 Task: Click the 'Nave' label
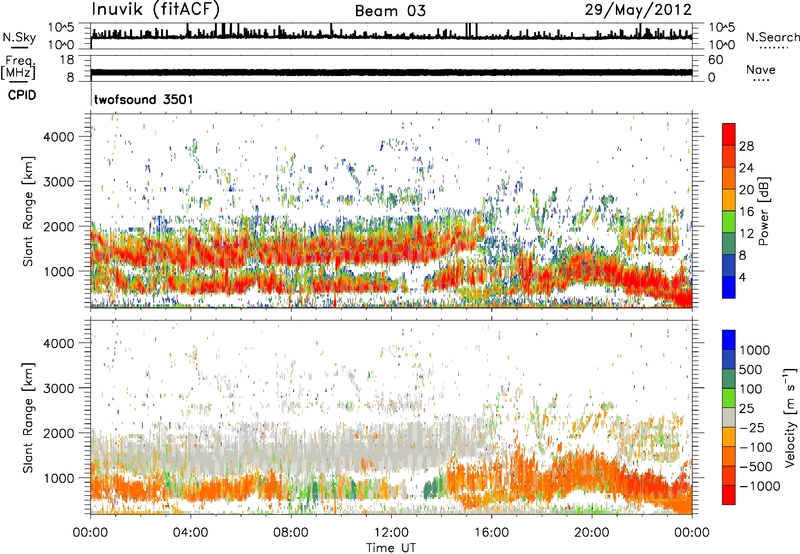pyautogui.click(x=761, y=69)
